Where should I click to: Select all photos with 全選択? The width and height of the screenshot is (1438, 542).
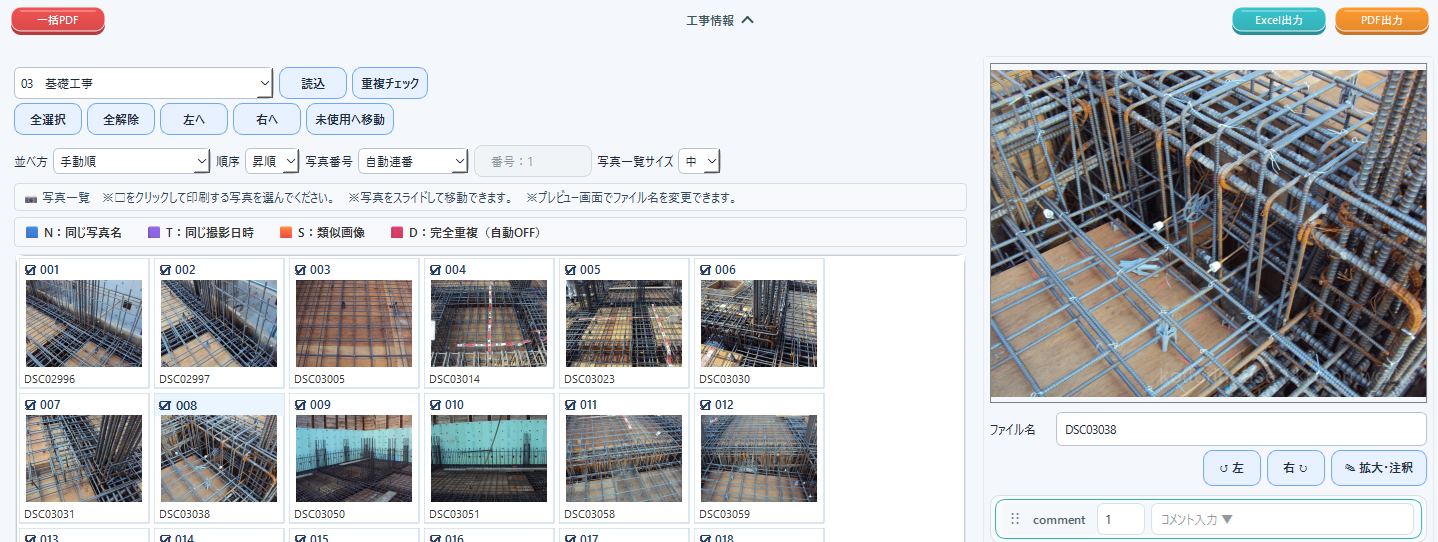coord(48,119)
